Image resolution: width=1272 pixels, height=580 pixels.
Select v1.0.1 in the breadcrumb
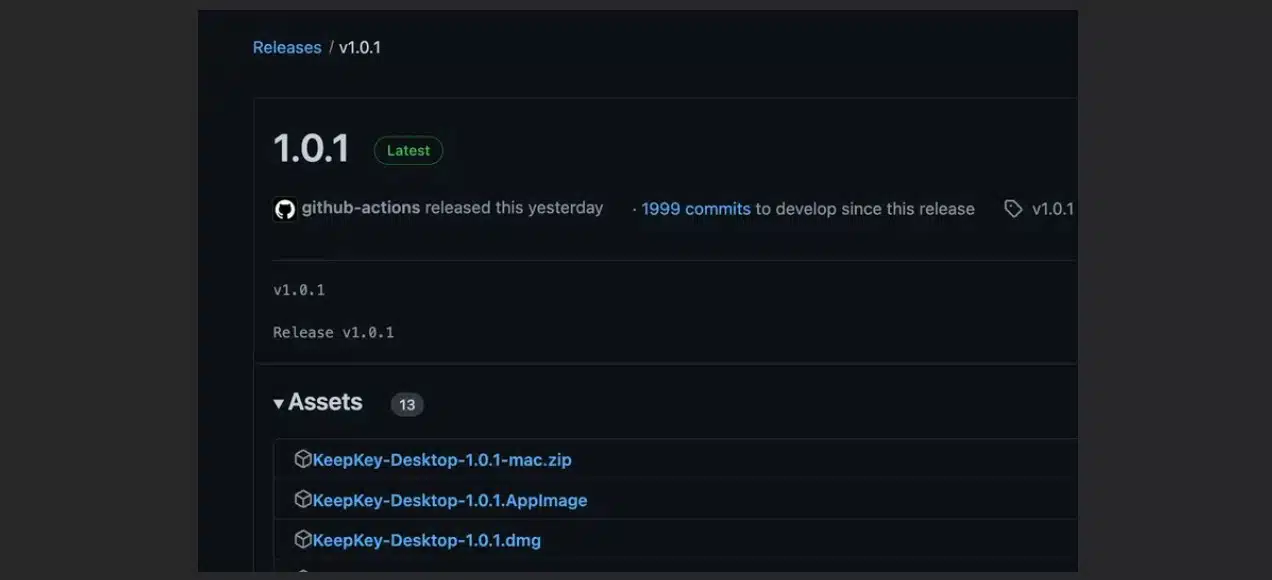360,48
